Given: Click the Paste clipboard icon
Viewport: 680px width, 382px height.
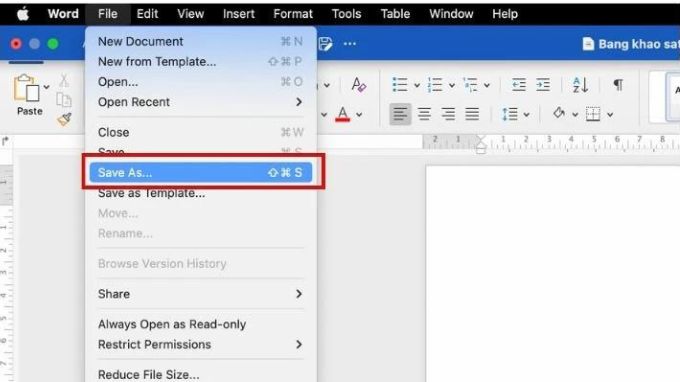Looking at the screenshot, I should pyautogui.click(x=26, y=88).
